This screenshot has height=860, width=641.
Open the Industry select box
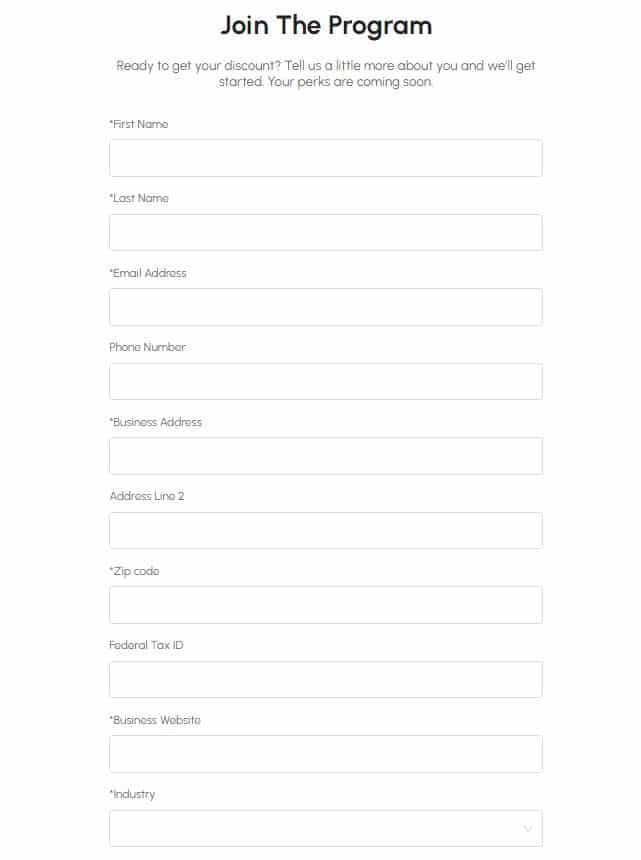pyautogui.click(x=326, y=828)
